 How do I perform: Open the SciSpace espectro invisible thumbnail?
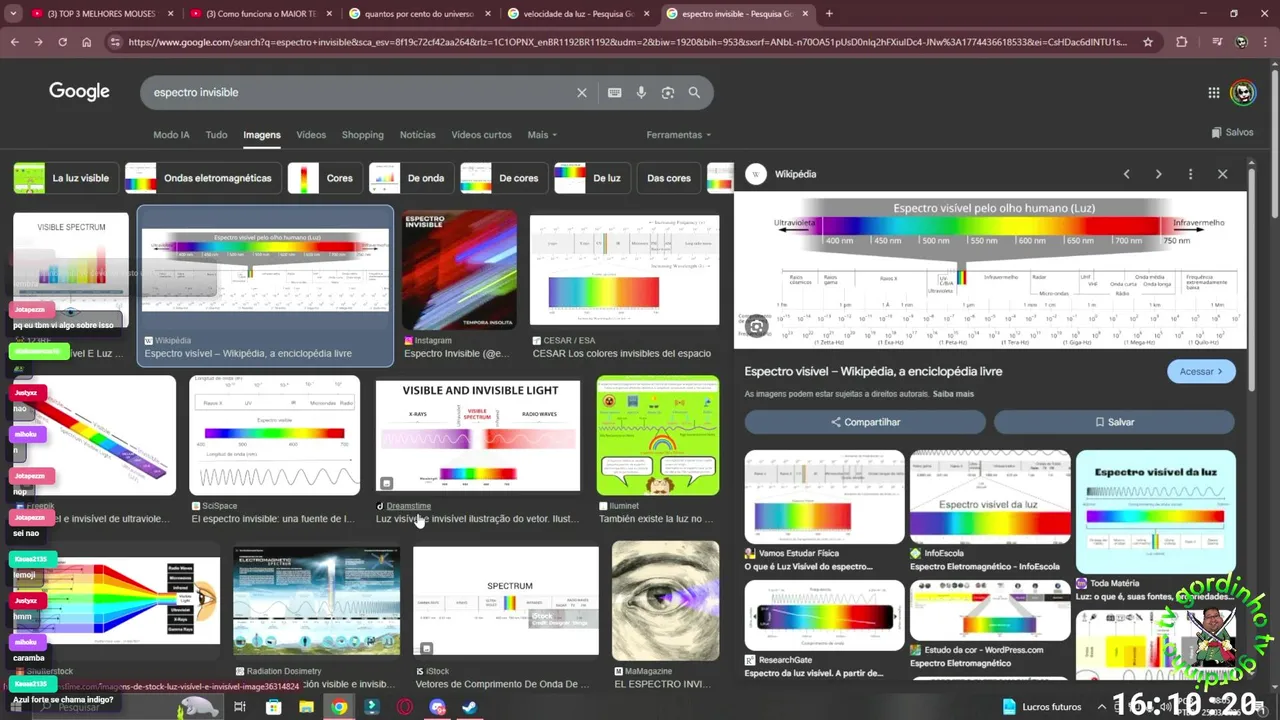(274, 435)
